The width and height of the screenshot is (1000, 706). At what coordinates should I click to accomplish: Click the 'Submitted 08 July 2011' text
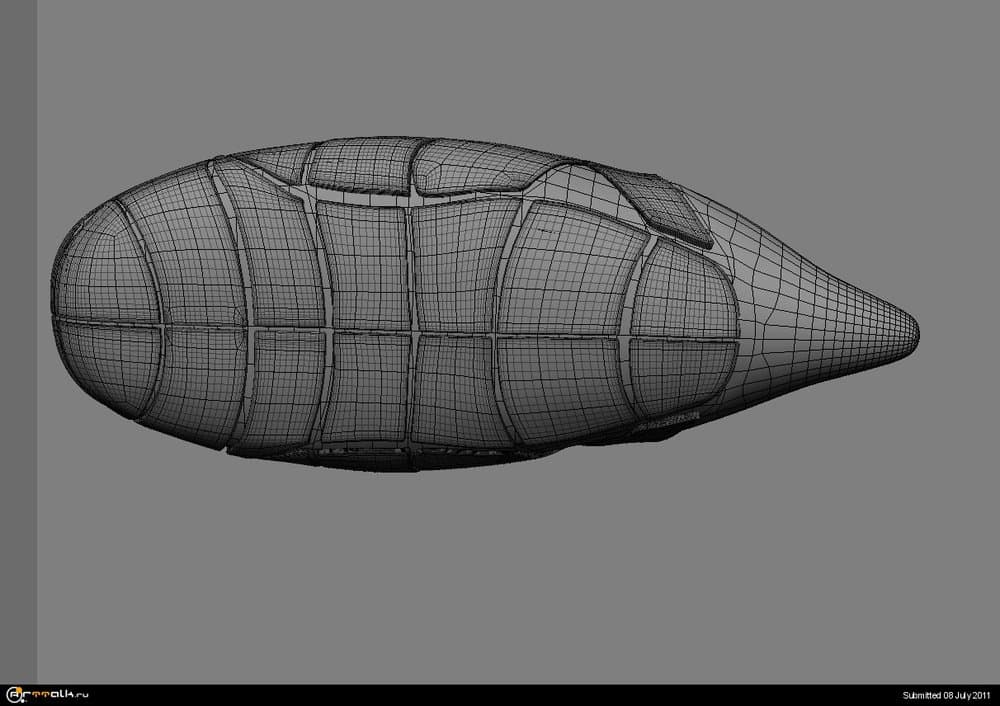point(945,695)
